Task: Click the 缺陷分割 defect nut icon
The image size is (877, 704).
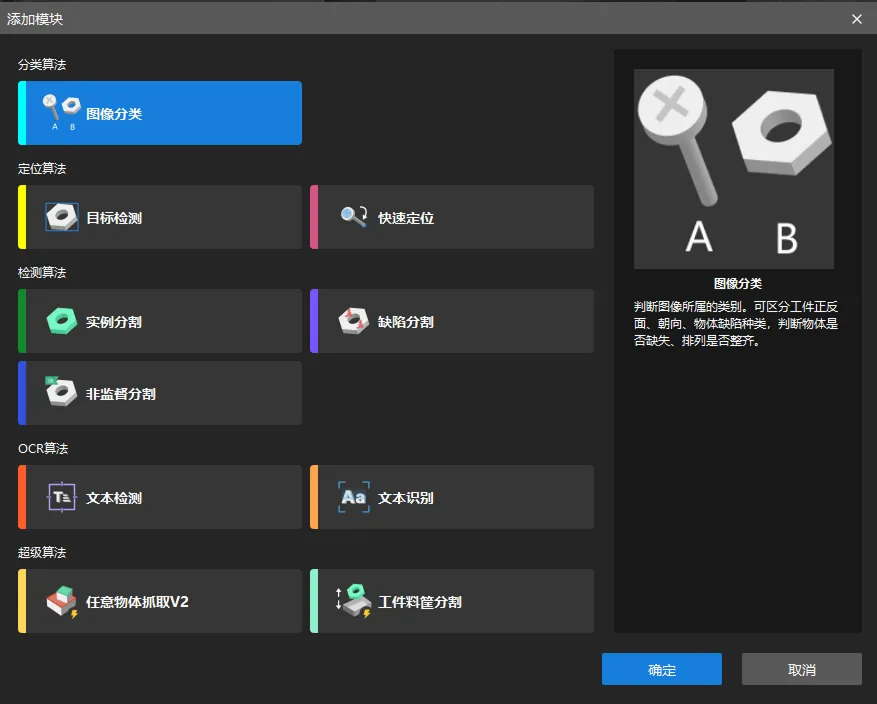Action: pos(353,322)
